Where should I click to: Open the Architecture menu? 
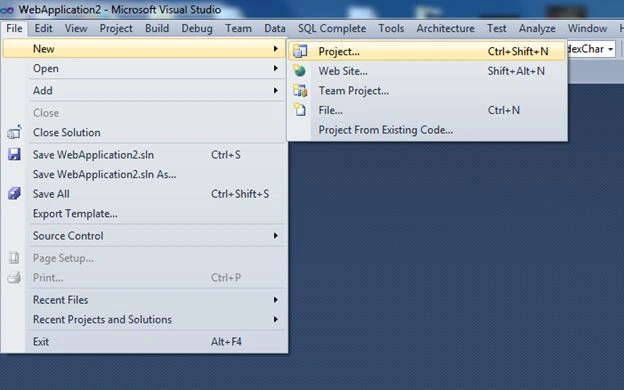[x=445, y=28]
